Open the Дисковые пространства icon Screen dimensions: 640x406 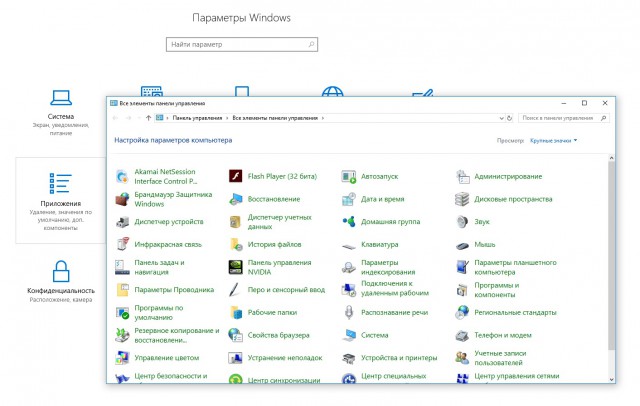[x=462, y=199]
